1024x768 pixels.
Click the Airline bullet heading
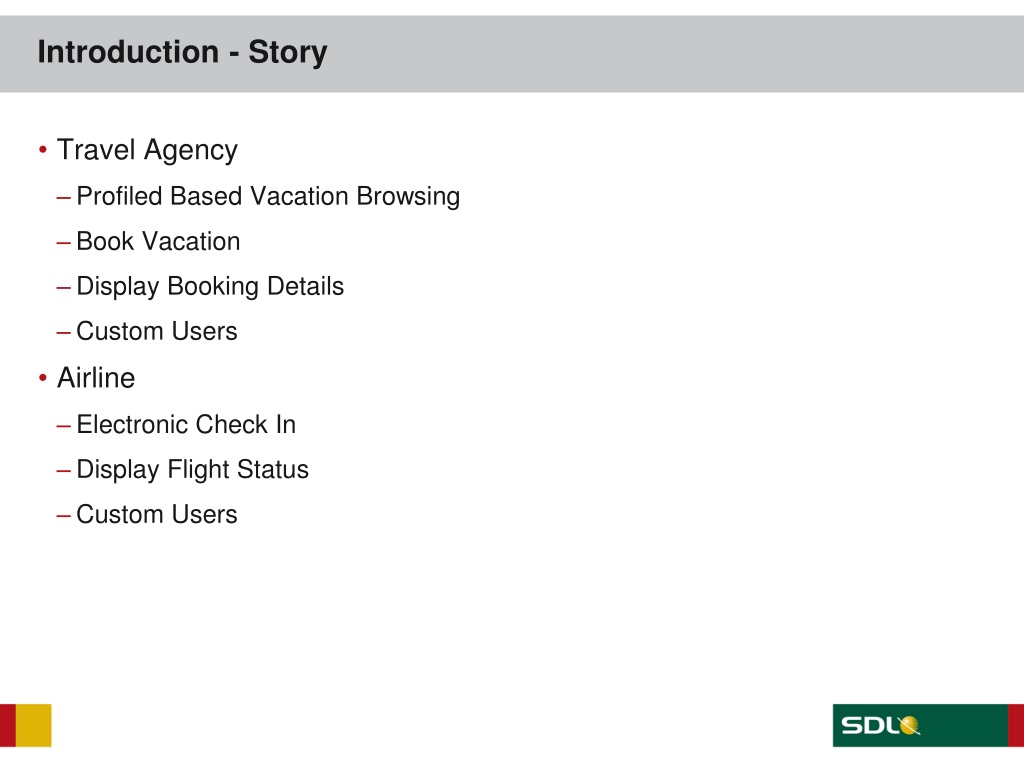tap(96, 377)
